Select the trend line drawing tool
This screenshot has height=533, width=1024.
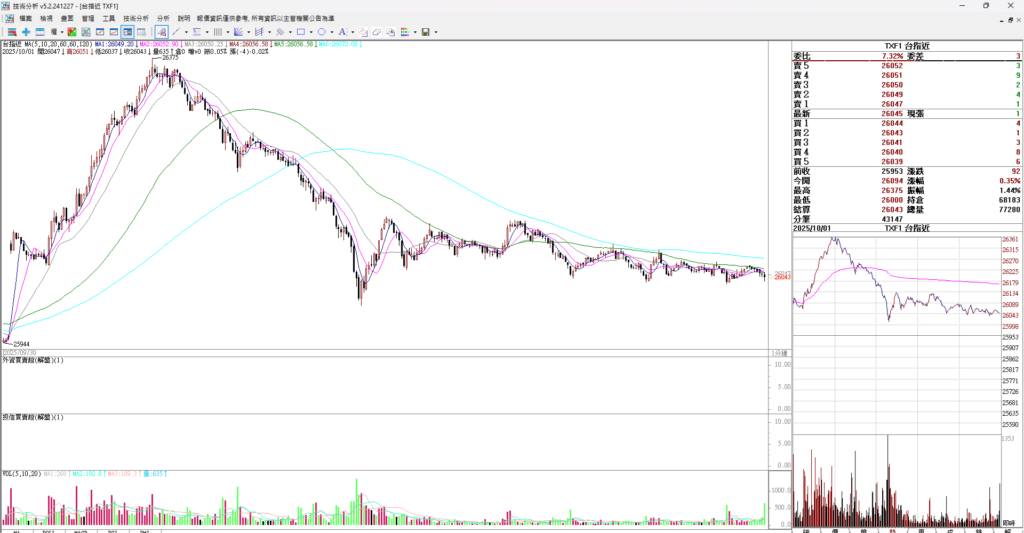tap(175, 32)
